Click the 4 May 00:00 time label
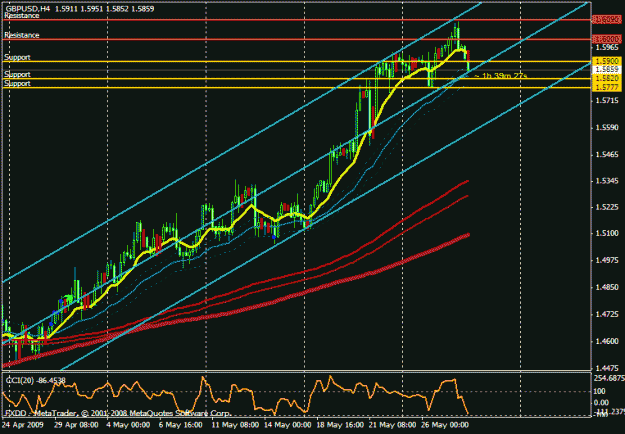 [128, 425]
